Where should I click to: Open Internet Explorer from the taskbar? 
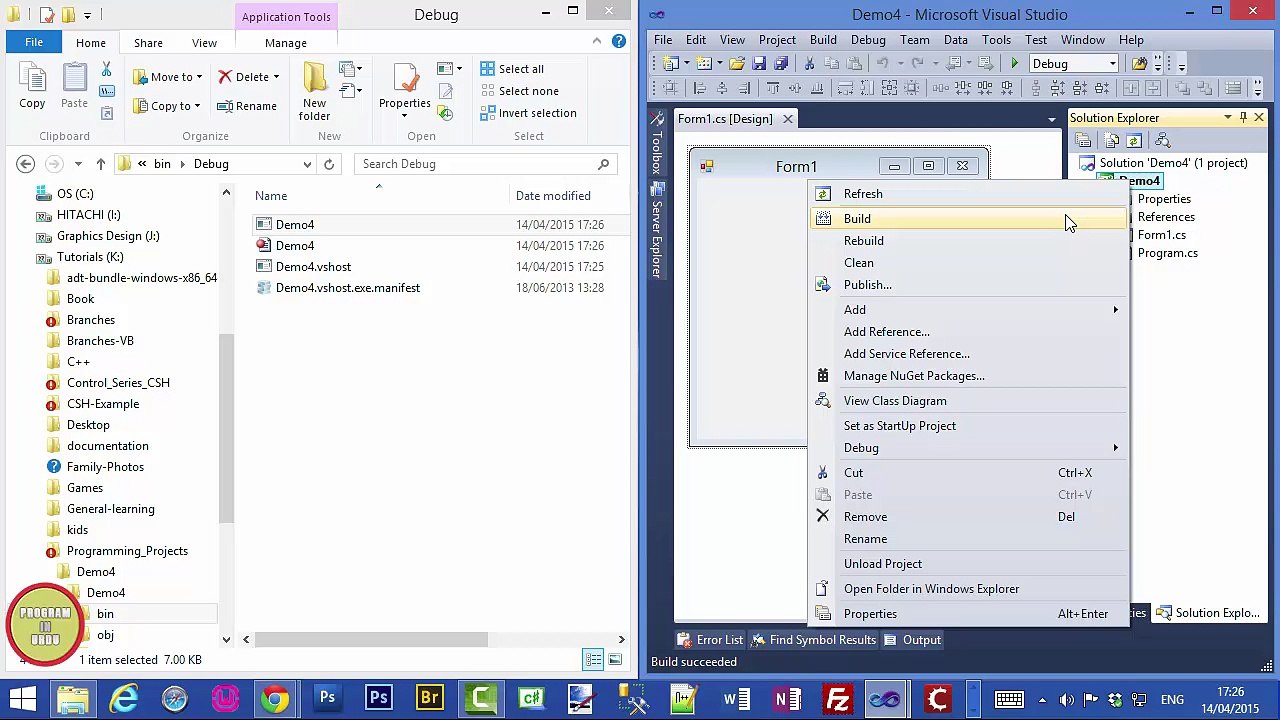click(124, 698)
